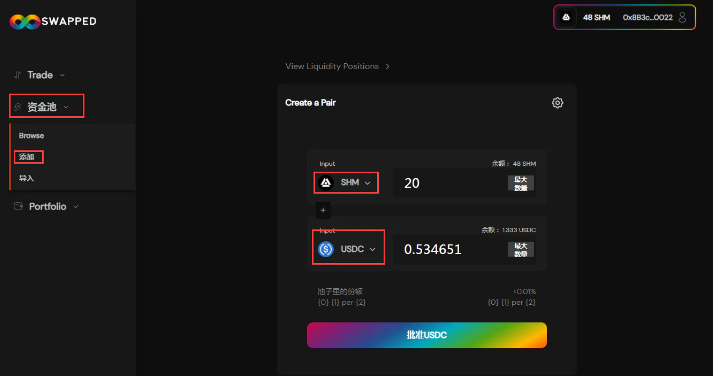Image resolution: width=713 pixels, height=376 pixels.
Task: Click the 批准USDC approve button
Action: pyautogui.click(x=427, y=335)
